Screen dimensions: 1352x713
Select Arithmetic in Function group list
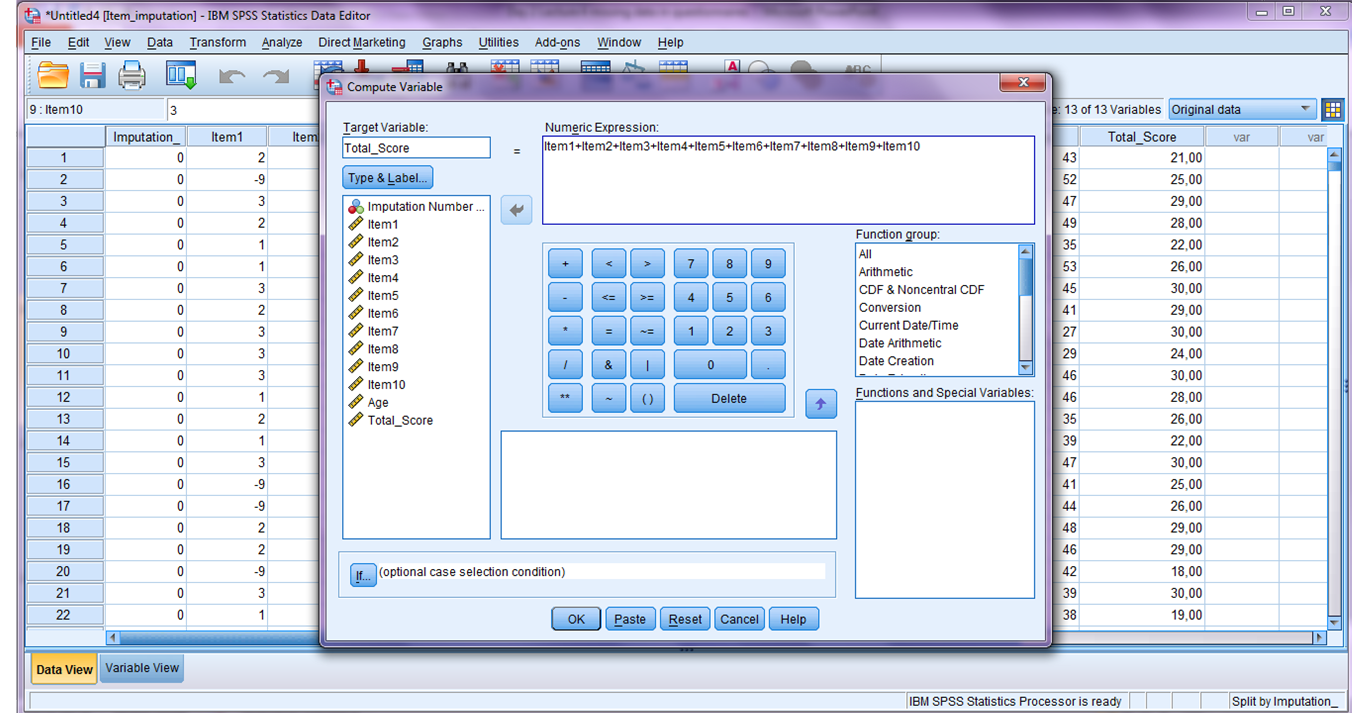click(885, 272)
